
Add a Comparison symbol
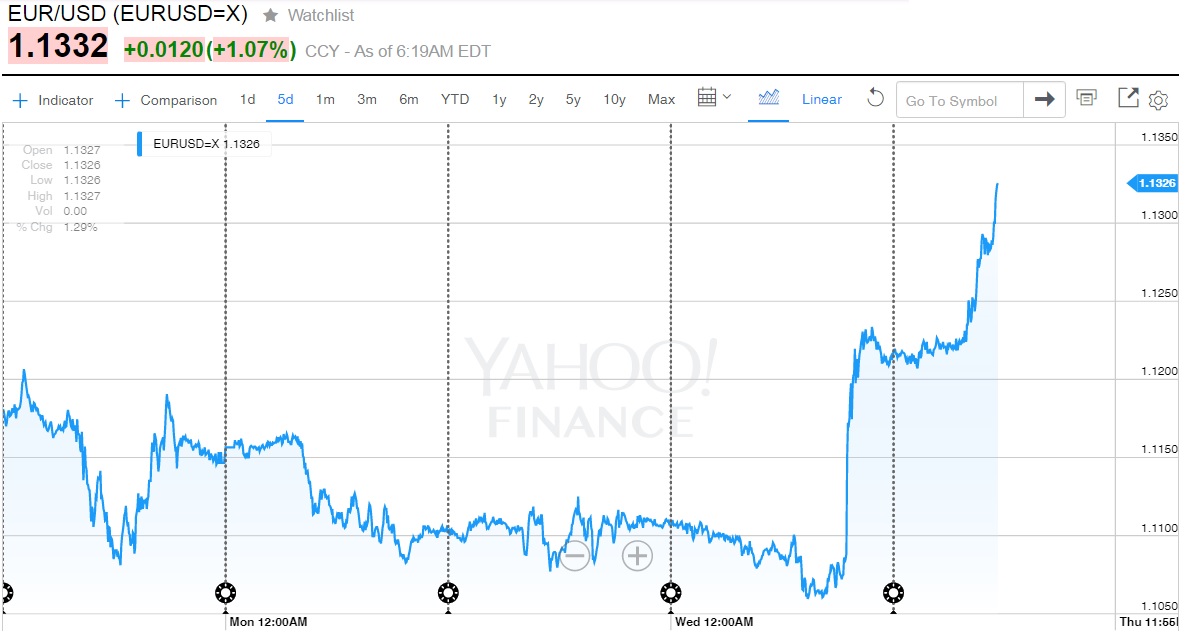[x=166, y=100]
